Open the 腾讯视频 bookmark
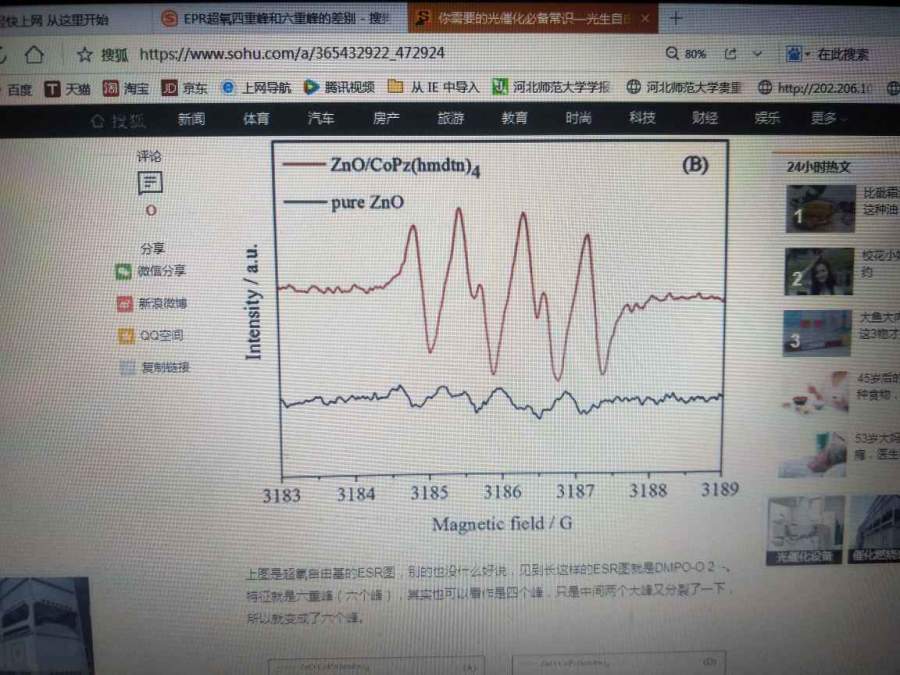This screenshot has height=675, width=900. [x=339, y=87]
